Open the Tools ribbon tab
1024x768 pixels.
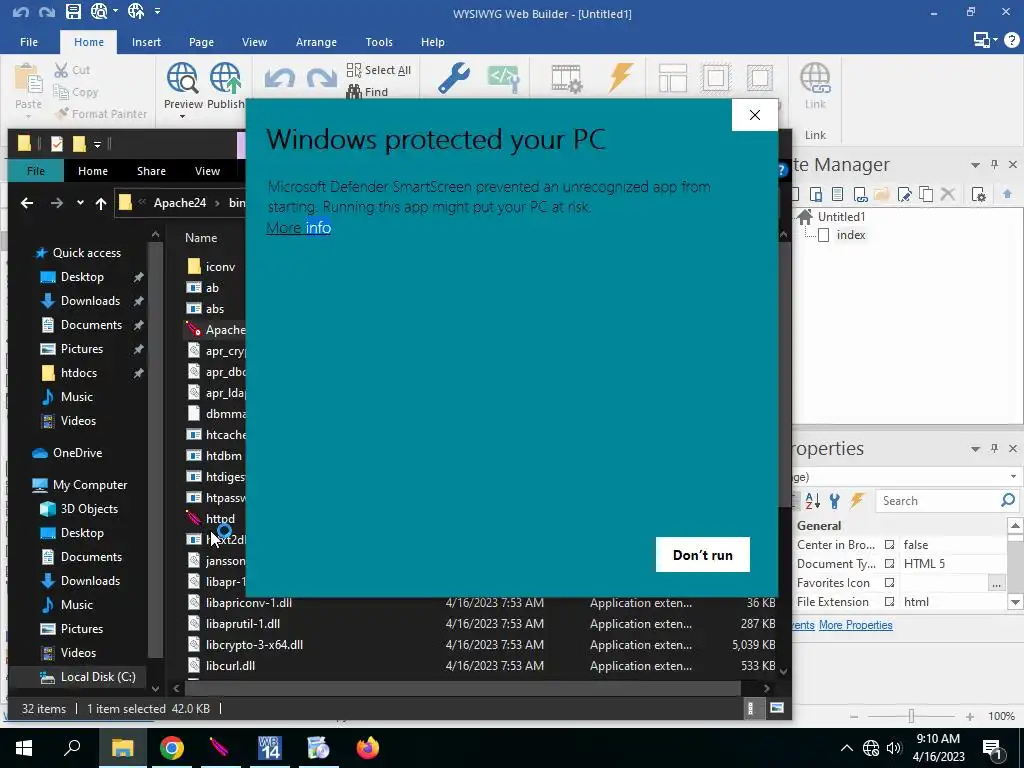click(x=379, y=42)
